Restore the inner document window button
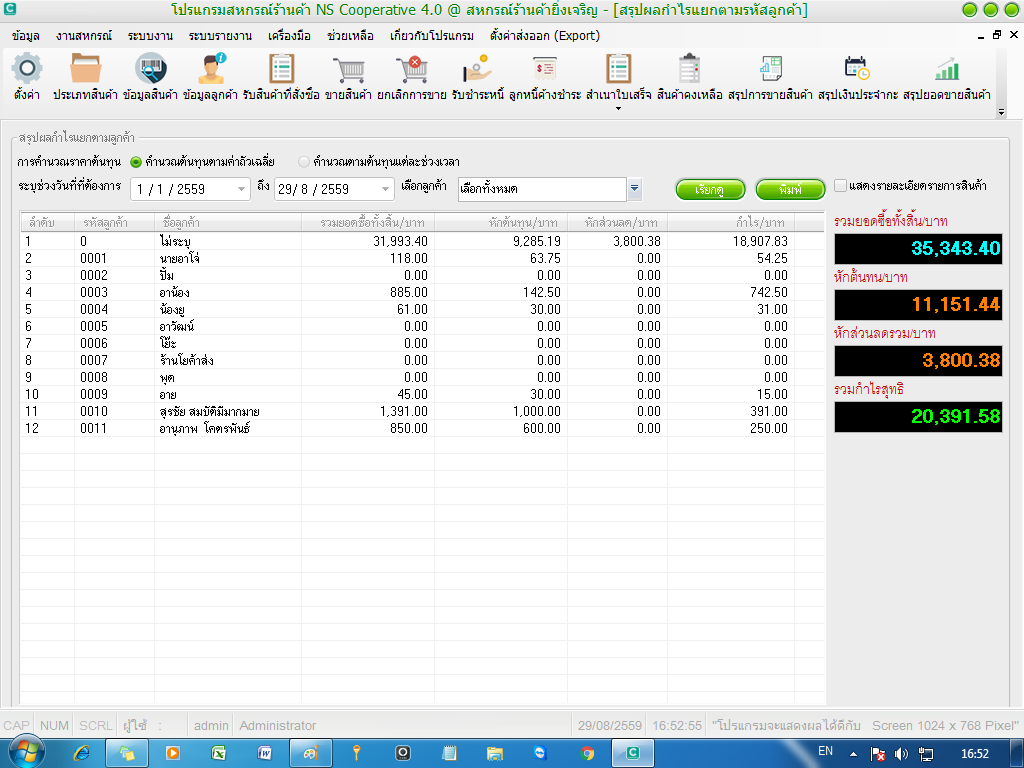Viewport: 1024px width, 768px height. click(997, 35)
